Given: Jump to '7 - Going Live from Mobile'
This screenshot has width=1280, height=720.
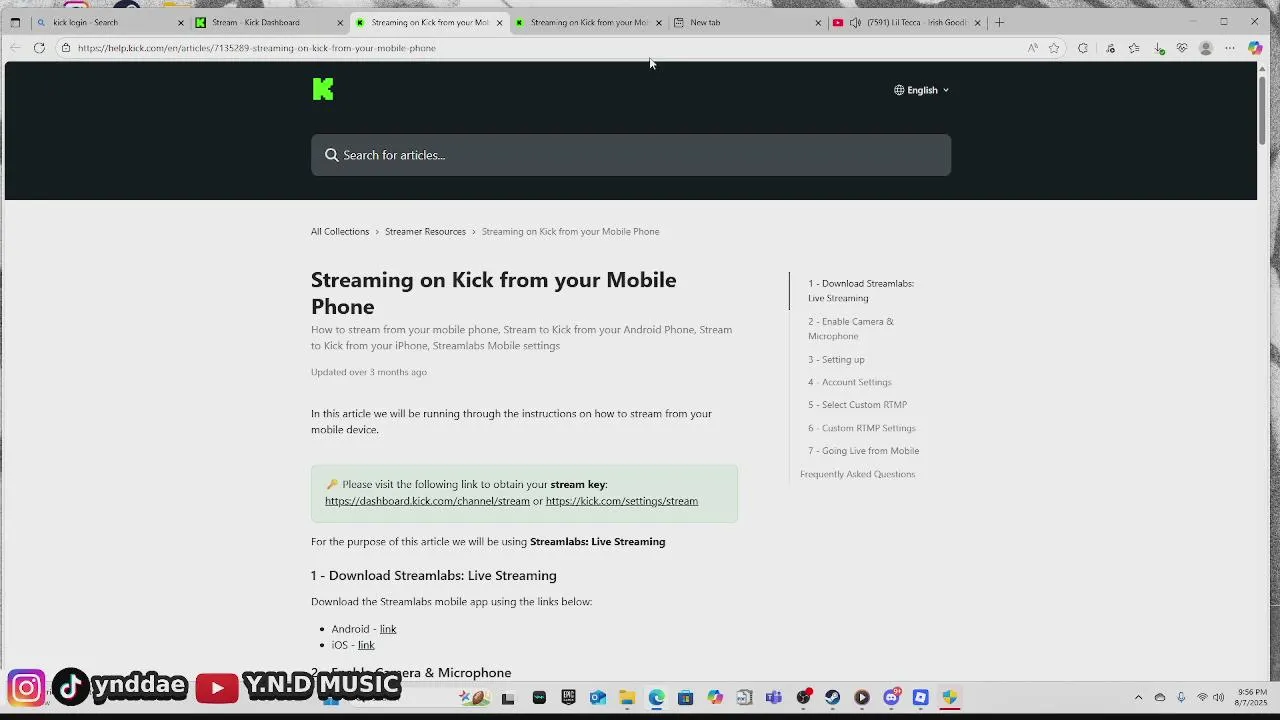Looking at the screenshot, I should [863, 451].
